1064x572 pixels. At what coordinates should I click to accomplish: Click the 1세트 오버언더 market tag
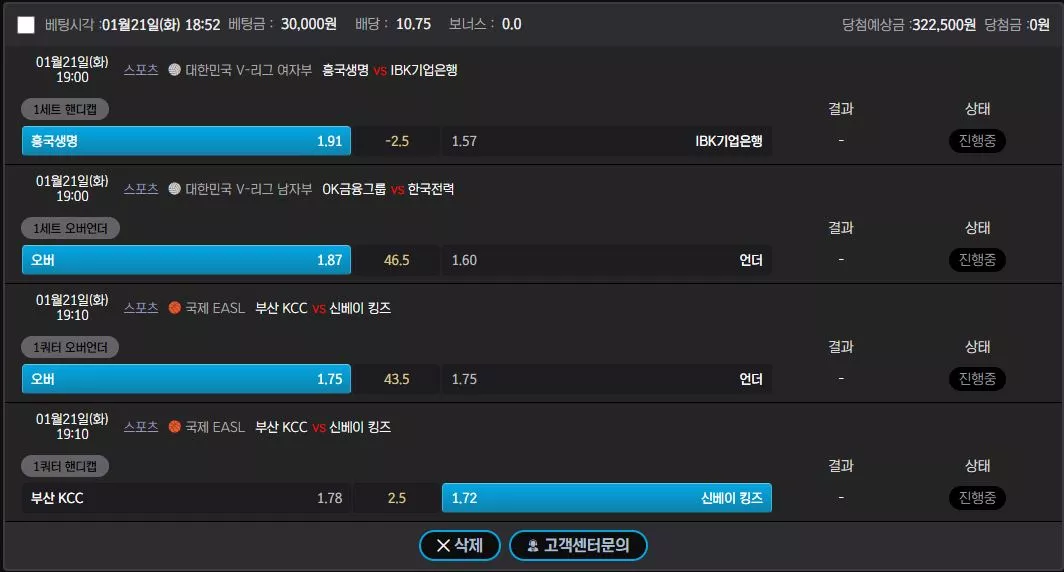click(x=71, y=228)
